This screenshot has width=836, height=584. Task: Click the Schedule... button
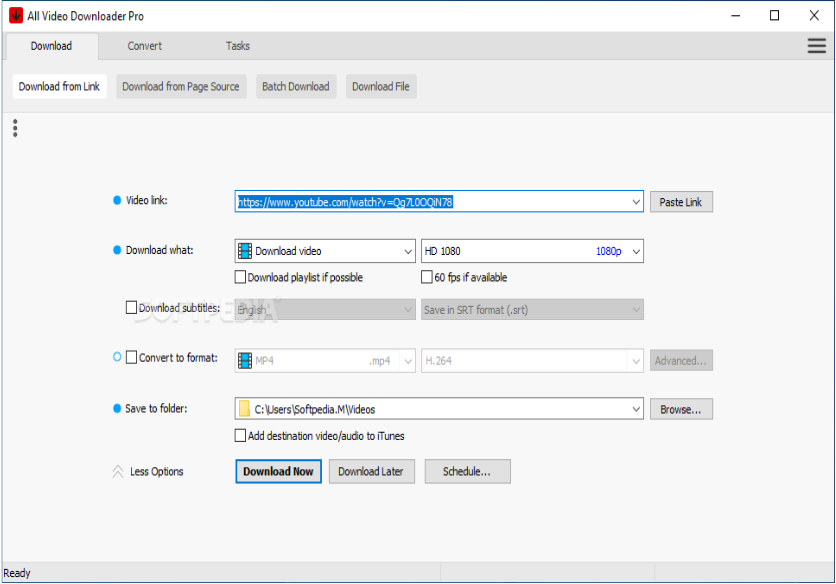pyautogui.click(x=467, y=471)
